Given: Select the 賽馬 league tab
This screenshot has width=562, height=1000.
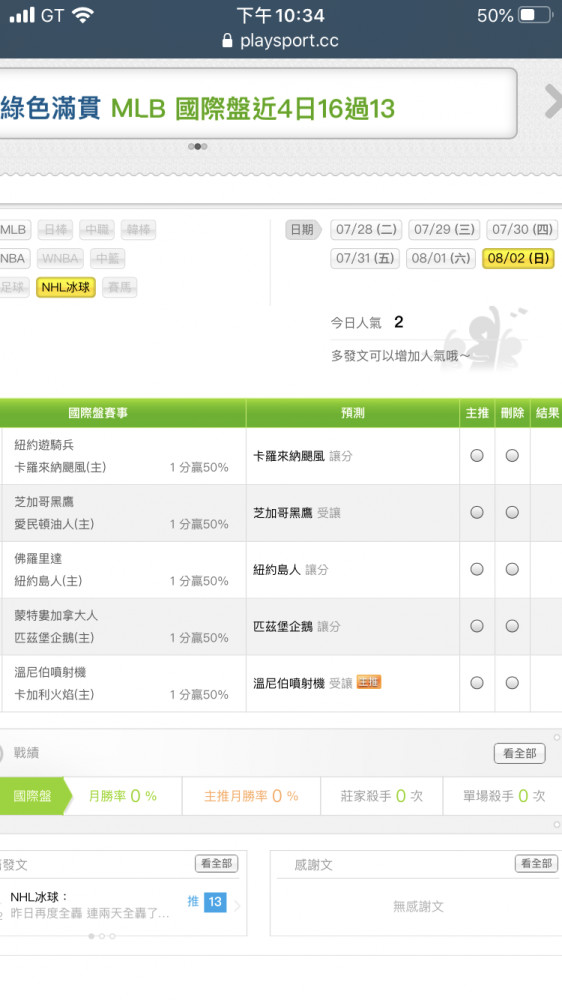Looking at the screenshot, I should 119,288.
